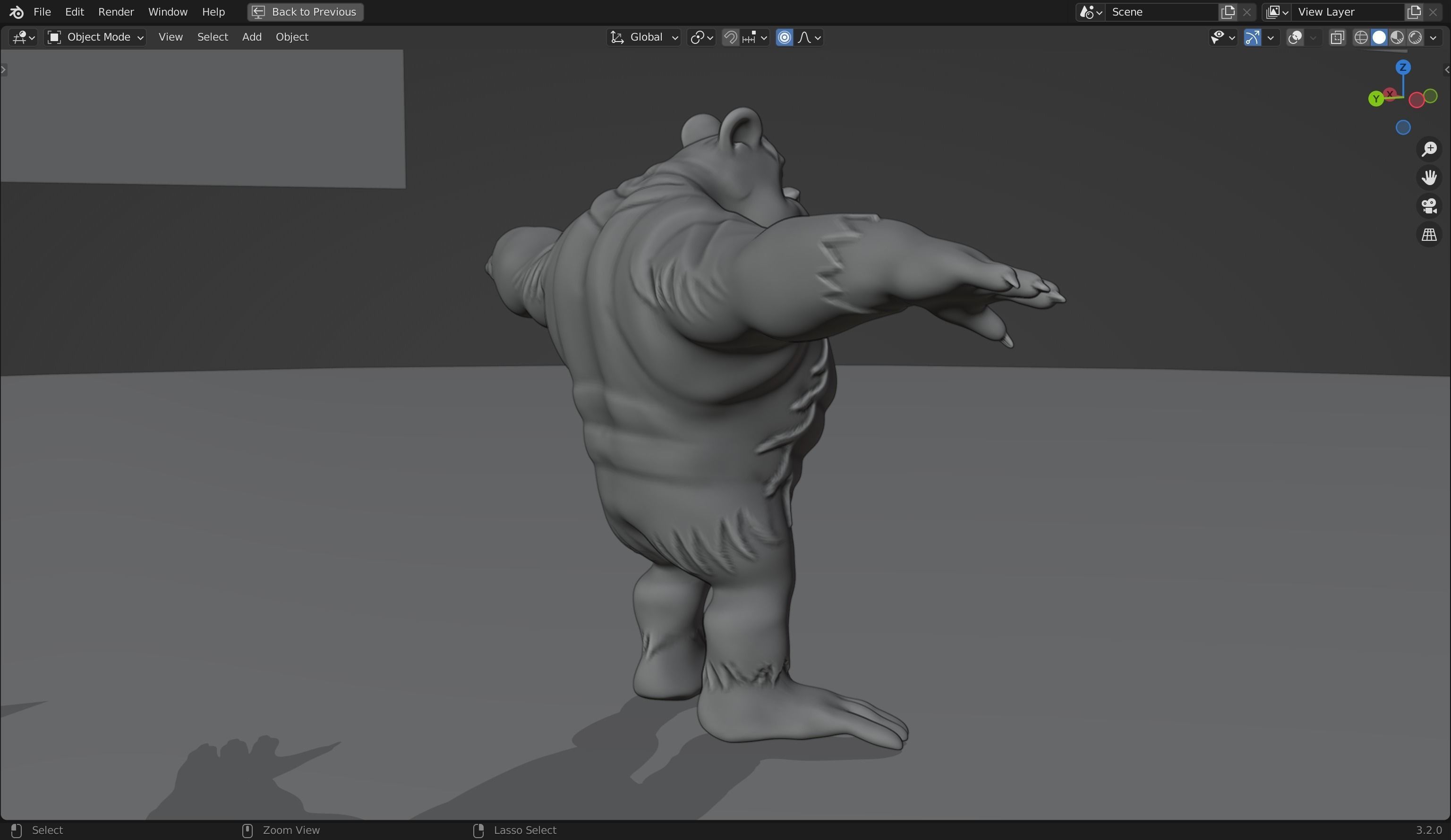This screenshot has height=840, width=1451.
Task: Toggle viewport overlays
Action: pyautogui.click(x=1295, y=37)
